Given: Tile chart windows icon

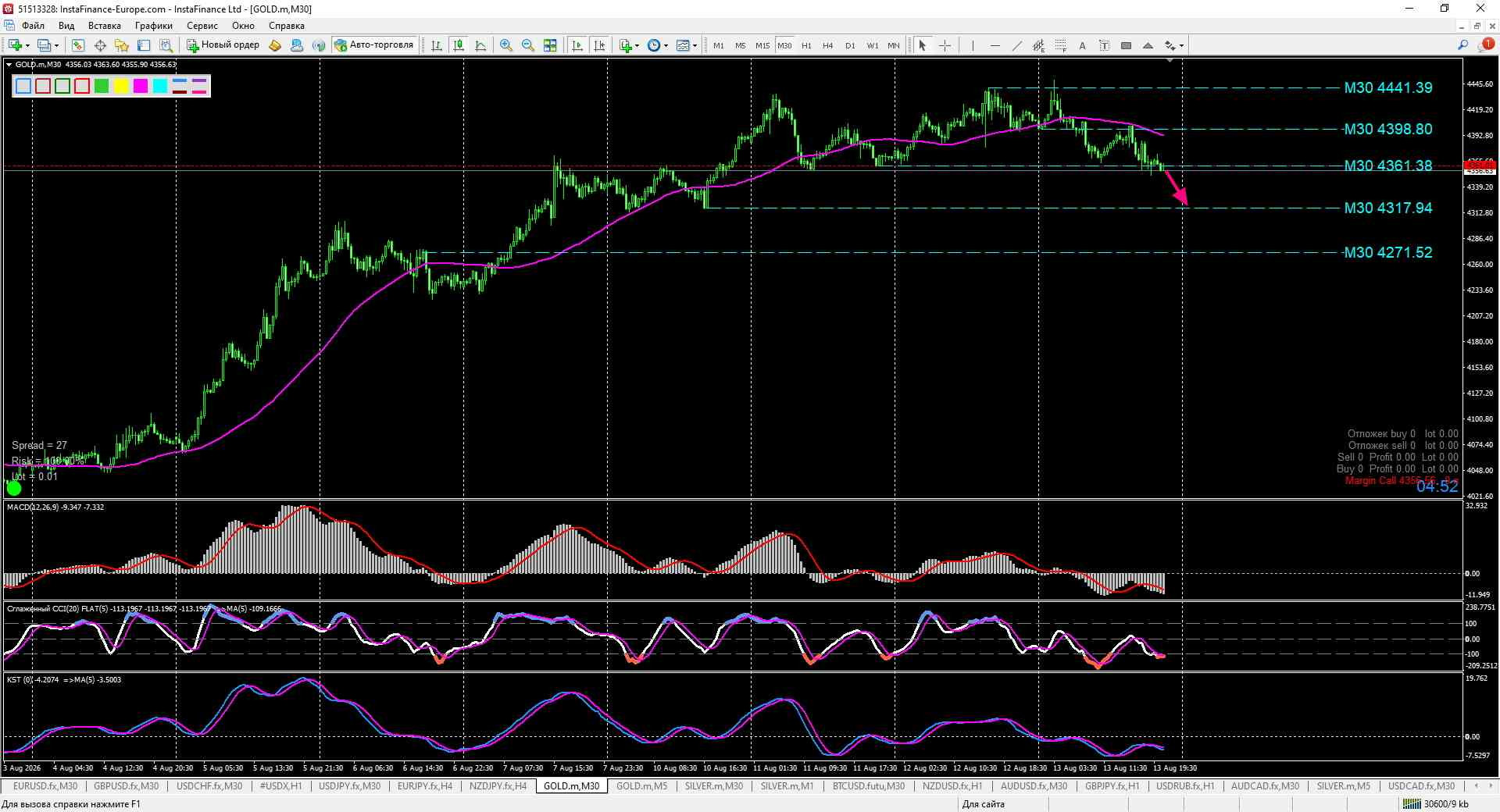Looking at the screenshot, I should pos(550,45).
